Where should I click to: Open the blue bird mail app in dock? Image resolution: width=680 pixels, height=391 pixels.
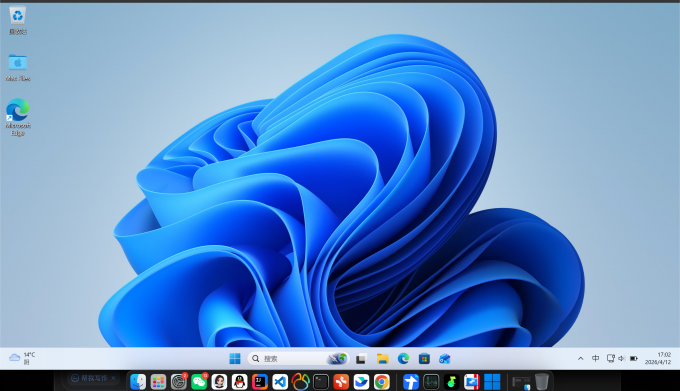click(x=361, y=382)
